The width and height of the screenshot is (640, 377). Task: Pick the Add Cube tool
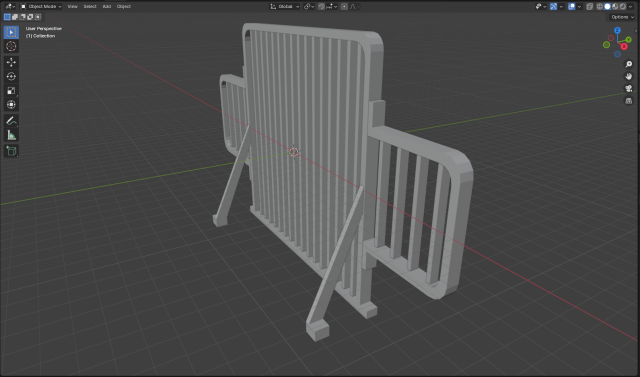click(x=11, y=151)
